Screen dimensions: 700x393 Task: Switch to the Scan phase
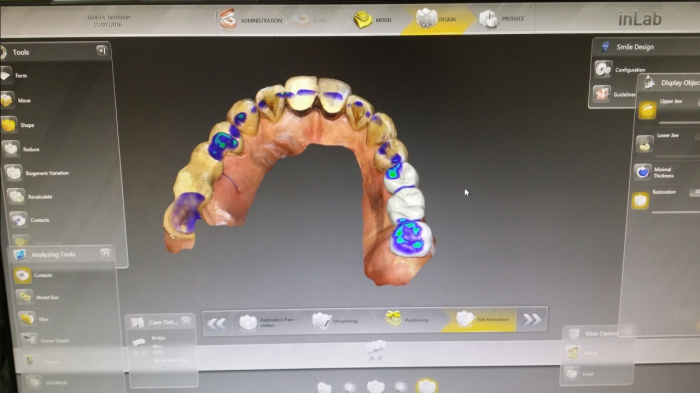[x=309, y=20]
